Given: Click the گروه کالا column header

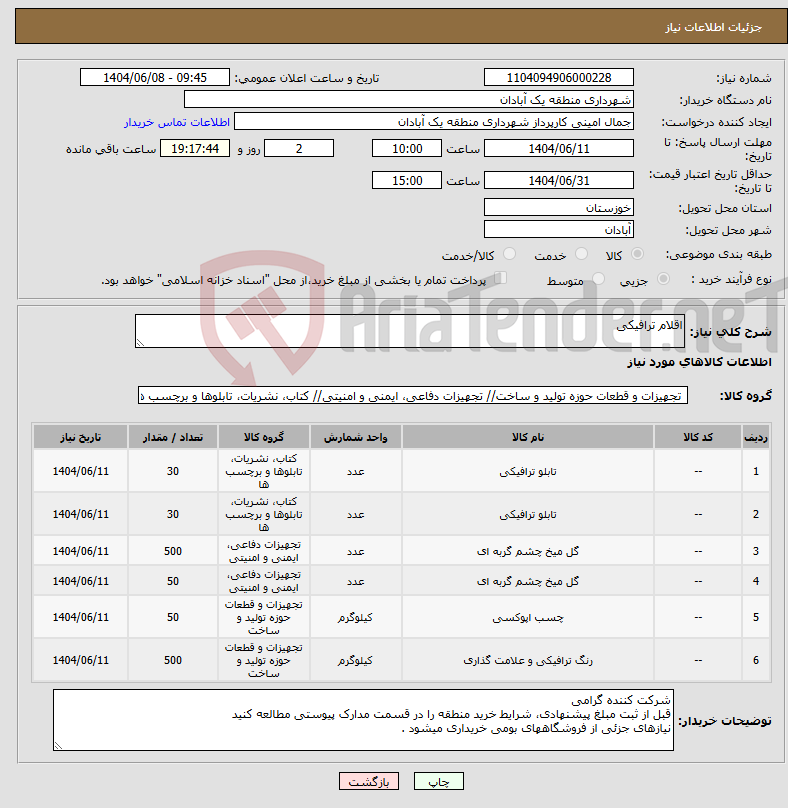Looking at the screenshot, I should tap(264, 437).
